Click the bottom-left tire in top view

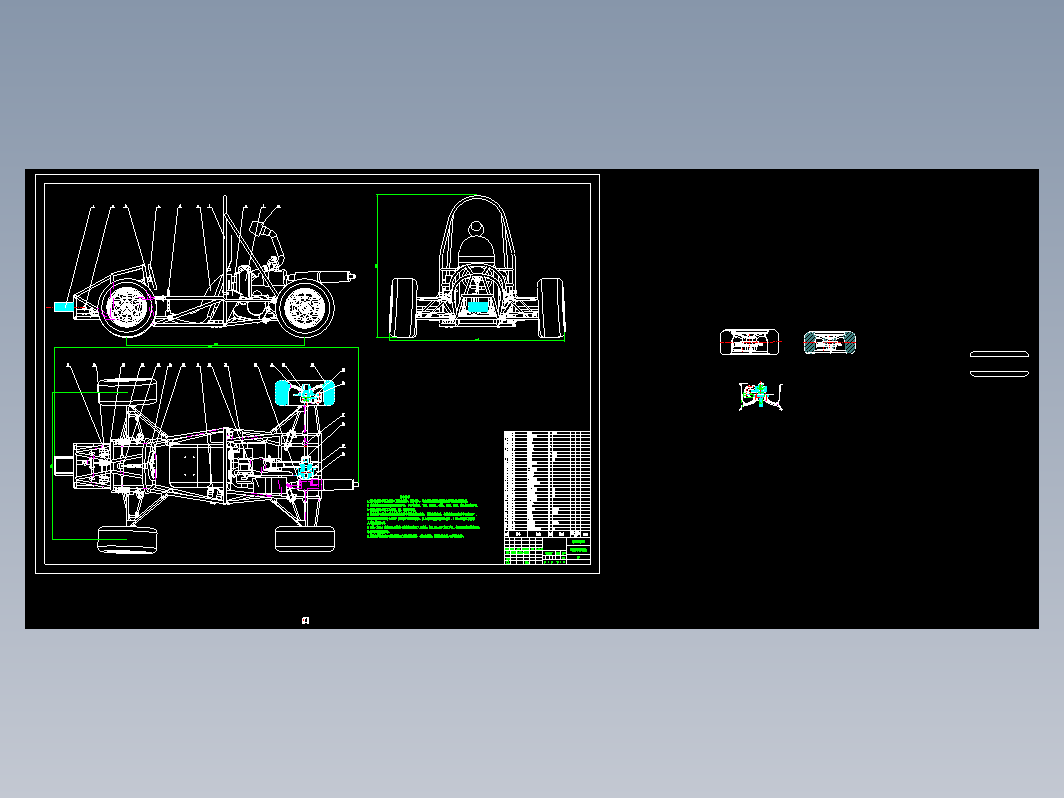[x=128, y=539]
